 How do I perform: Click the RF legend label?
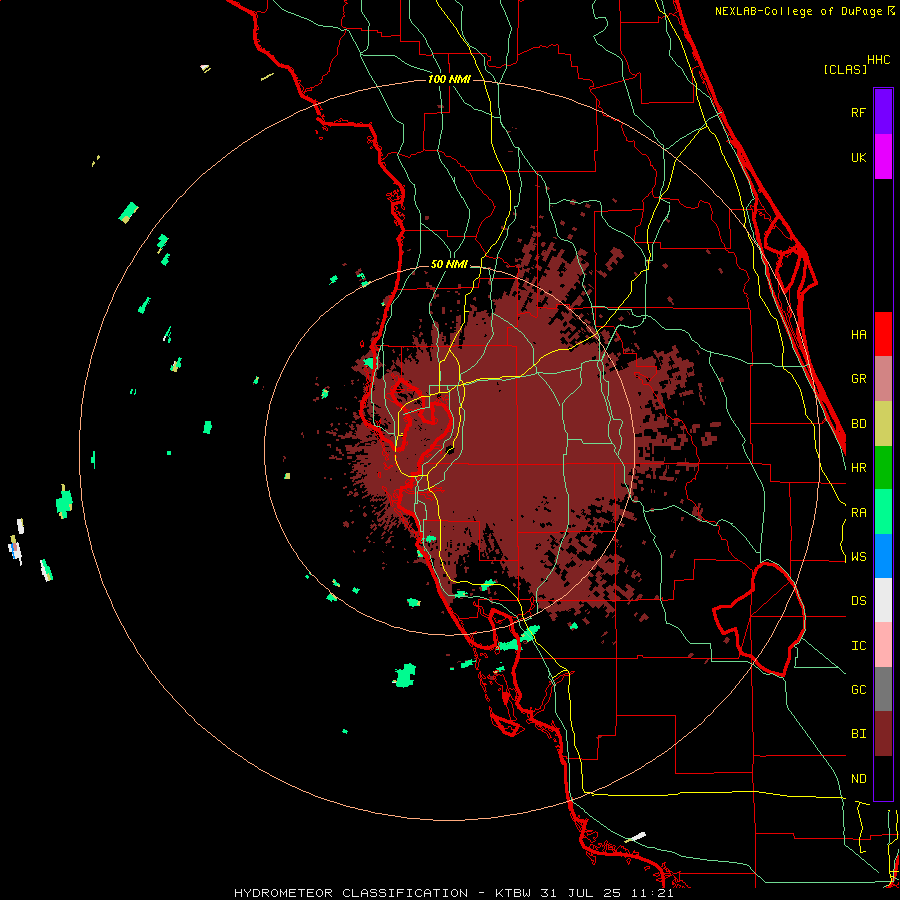(x=858, y=112)
